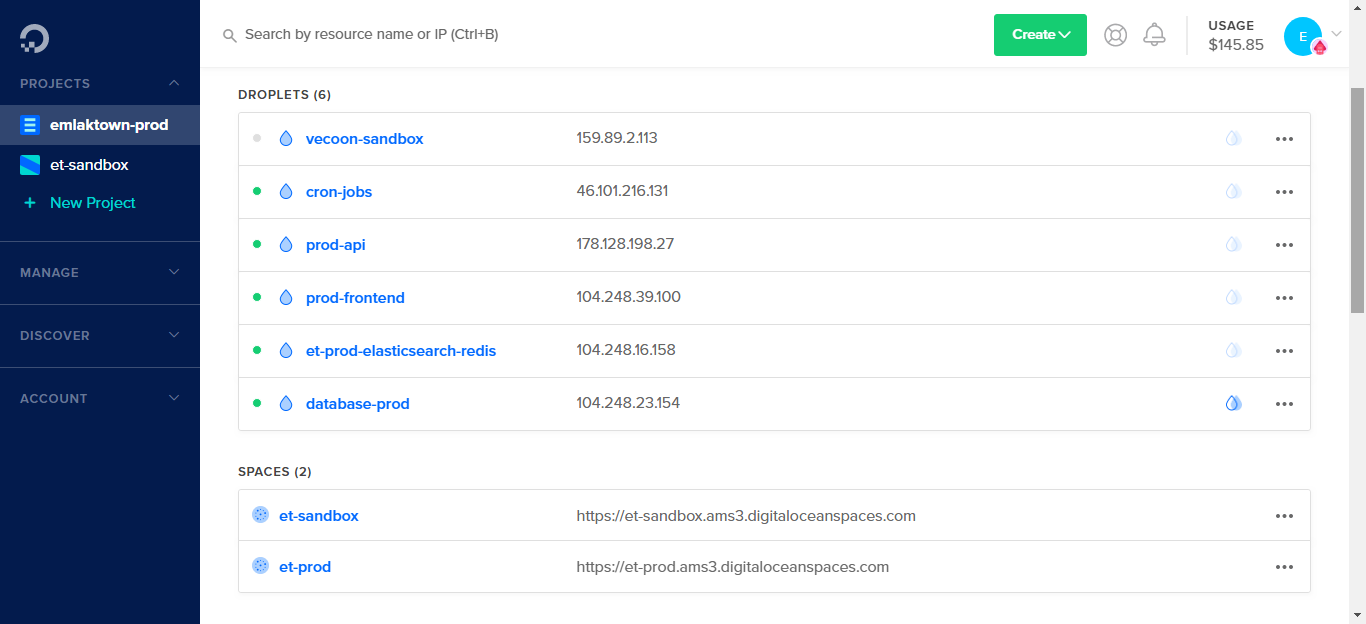Click the right-side droplet icon for et-prod-elasticsearch-redis
The height and width of the screenshot is (624, 1366).
coord(1234,351)
